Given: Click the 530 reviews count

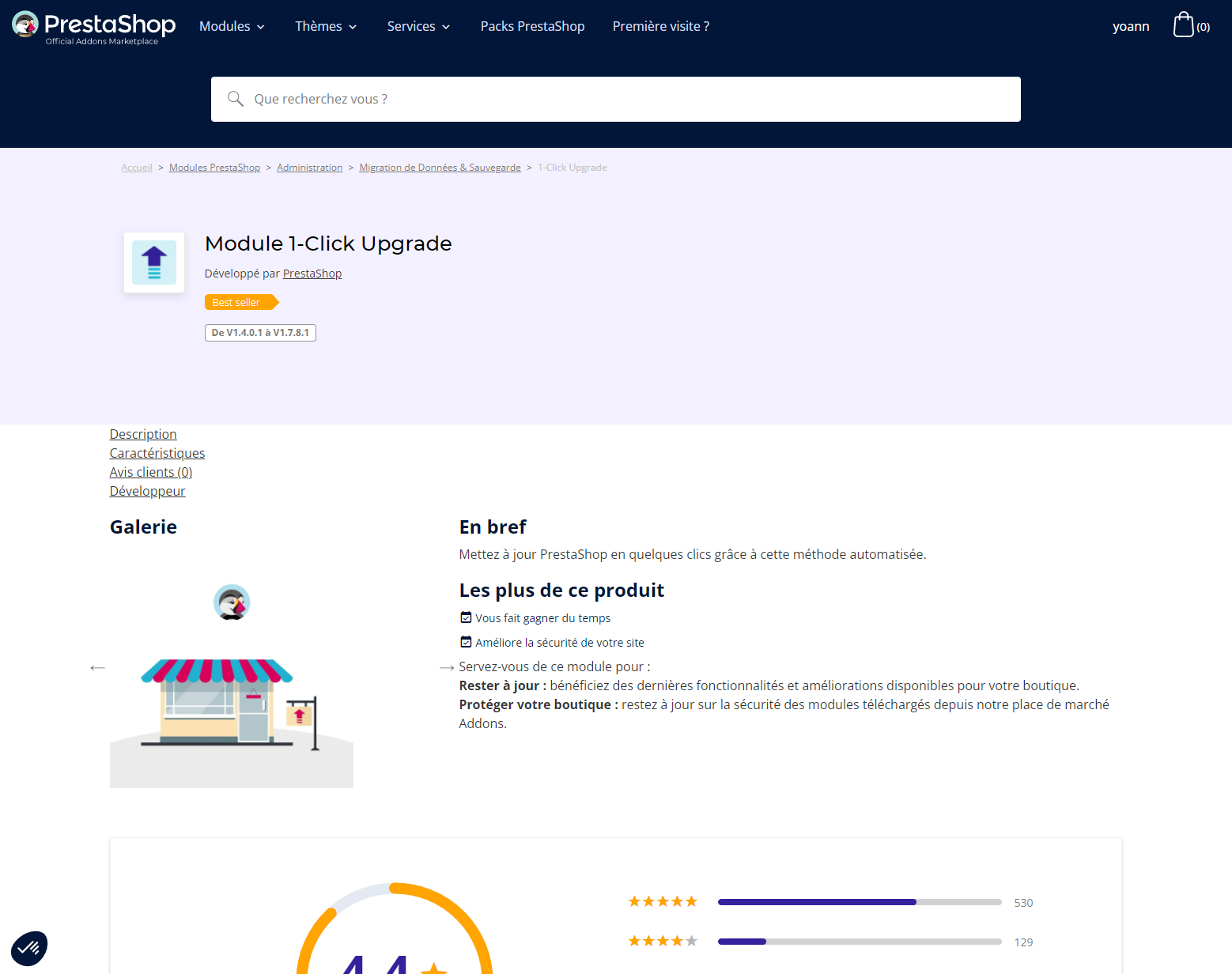Looking at the screenshot, I should (x=1023, y=903).
